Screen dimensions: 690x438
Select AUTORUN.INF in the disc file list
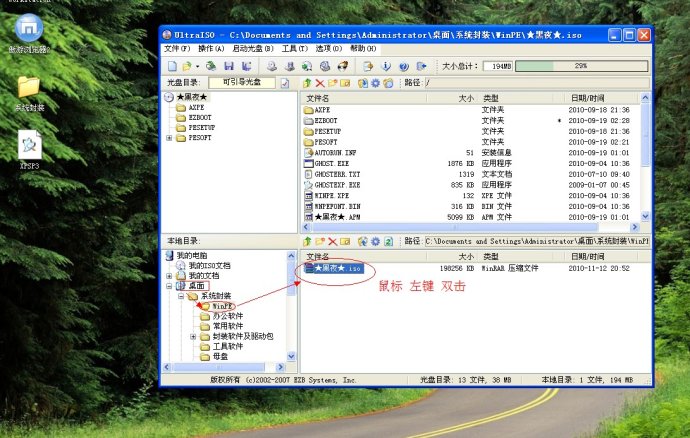pyautogui.click(x=335, y=153)
